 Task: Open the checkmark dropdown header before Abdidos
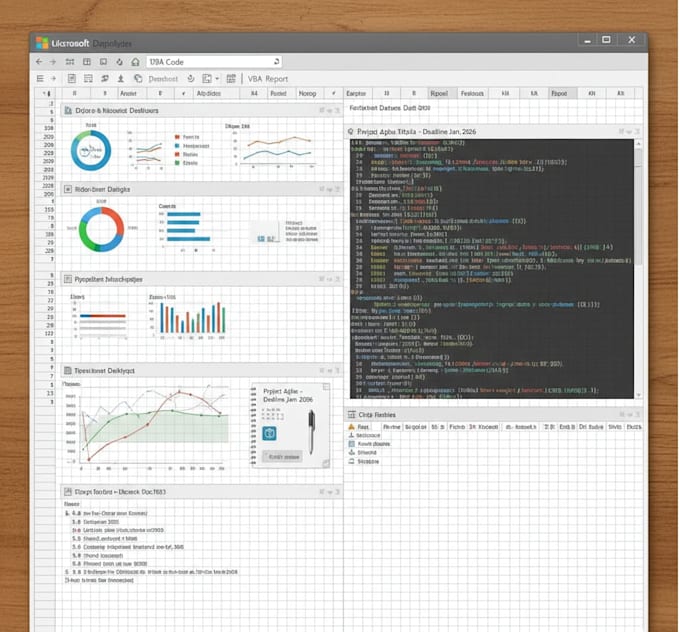[x=183, y=93]
